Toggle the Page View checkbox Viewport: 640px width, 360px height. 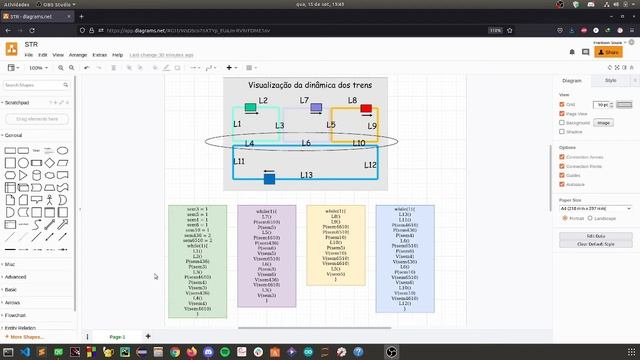(x=562, y=113)
